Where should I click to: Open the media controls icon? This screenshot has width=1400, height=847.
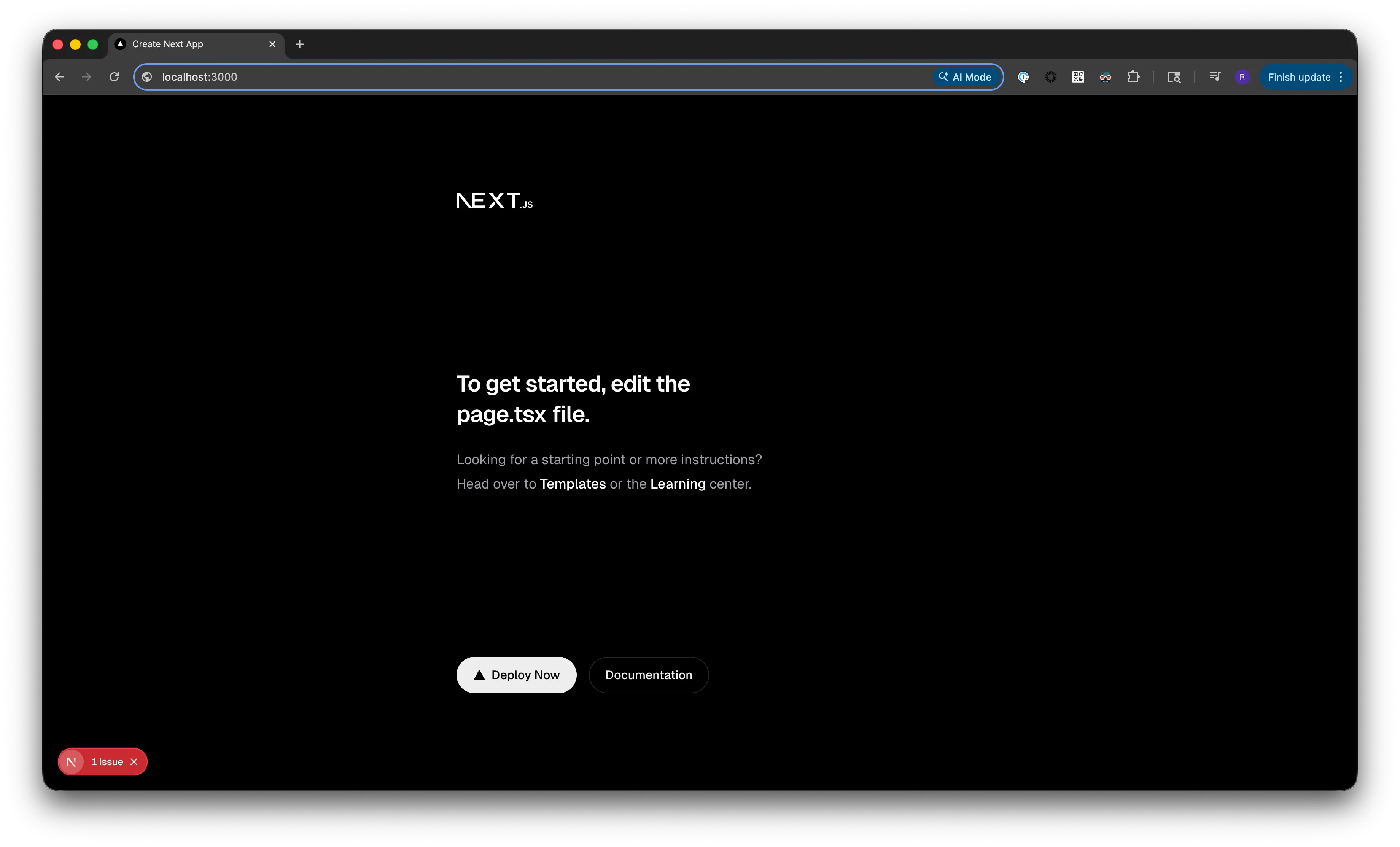[1215, 77]
